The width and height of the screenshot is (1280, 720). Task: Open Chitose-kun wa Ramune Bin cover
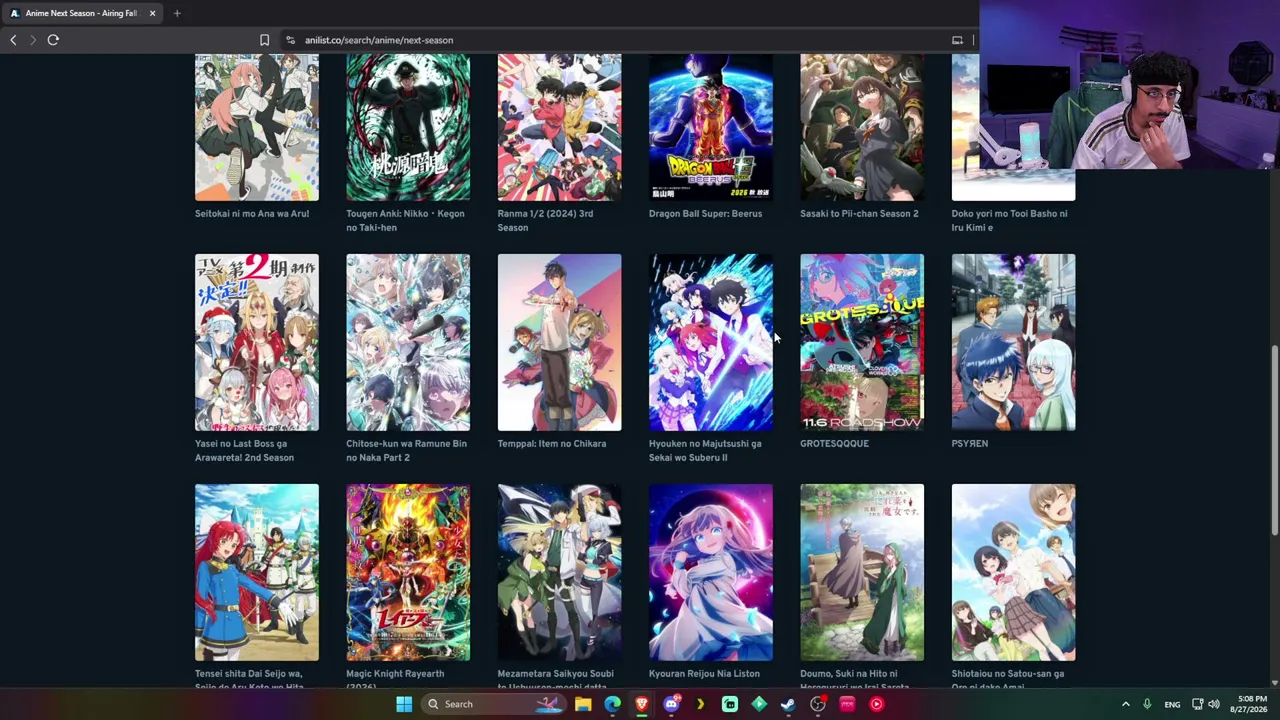[408, 342]
